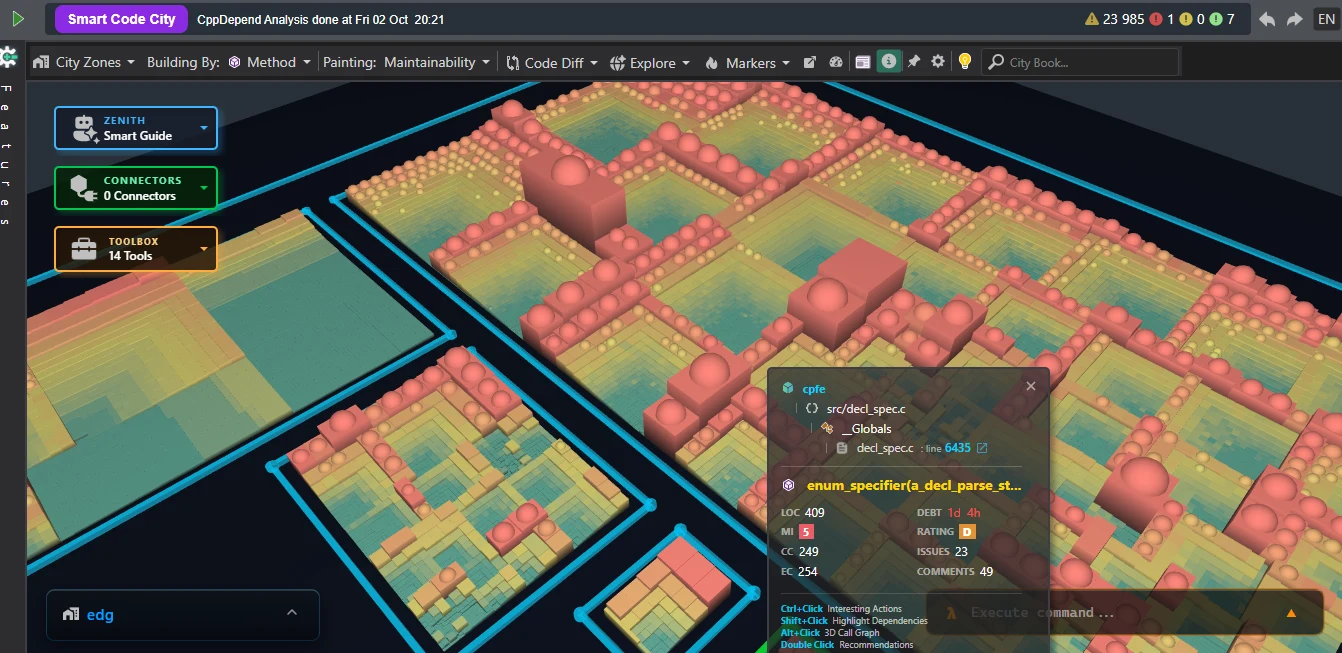Close the method info popup
The image size is (1342, 653).
[x=1031, y=386]
